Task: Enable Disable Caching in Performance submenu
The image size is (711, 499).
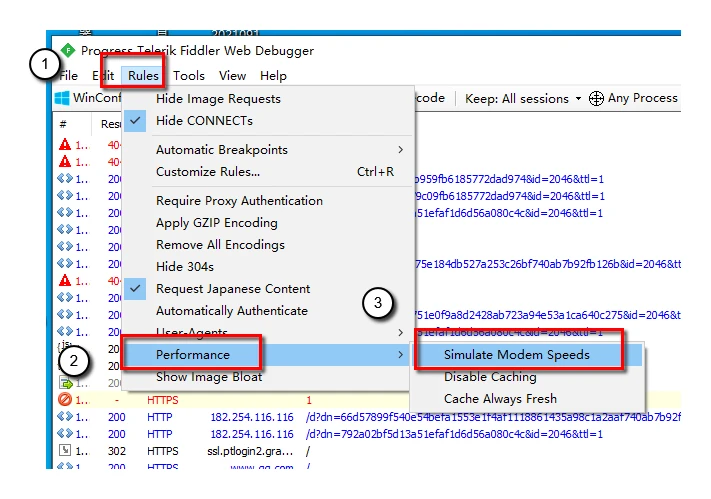Action: 527,377
